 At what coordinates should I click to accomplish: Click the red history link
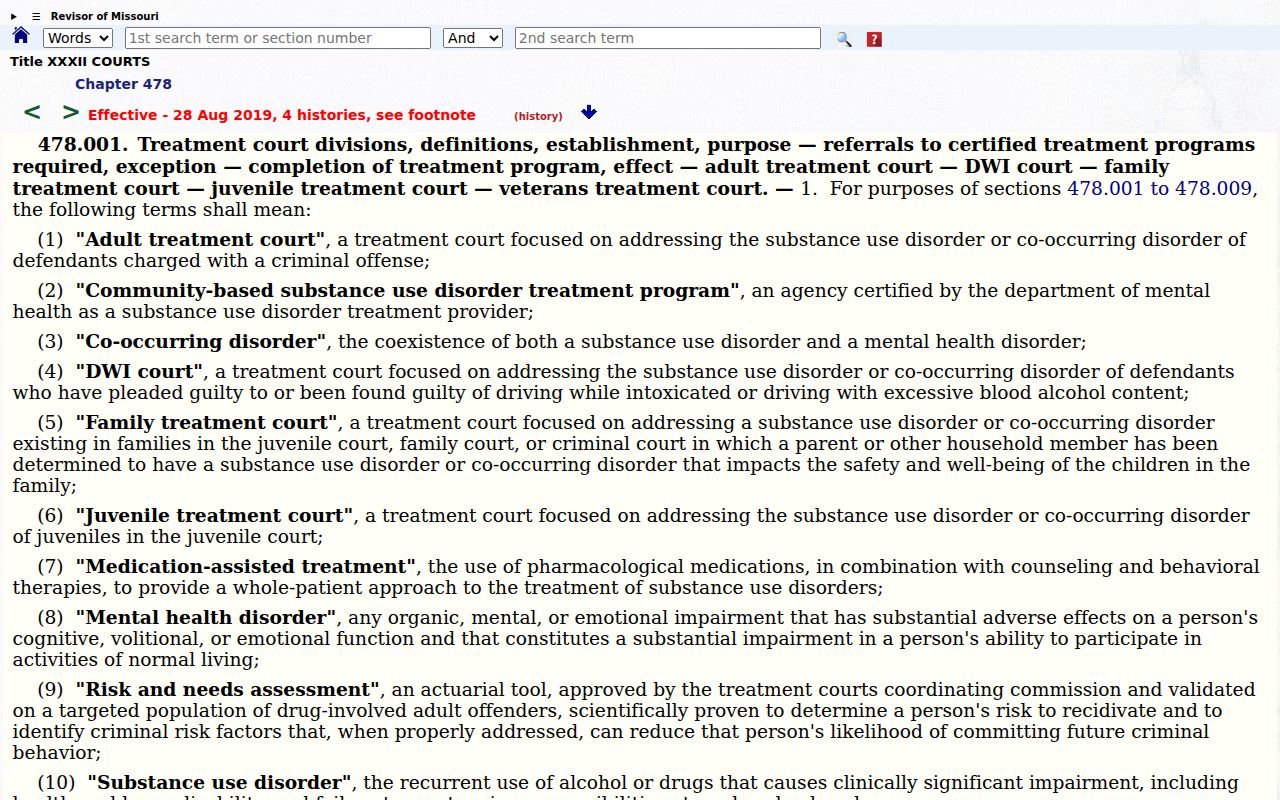click(x=538, y=116)
